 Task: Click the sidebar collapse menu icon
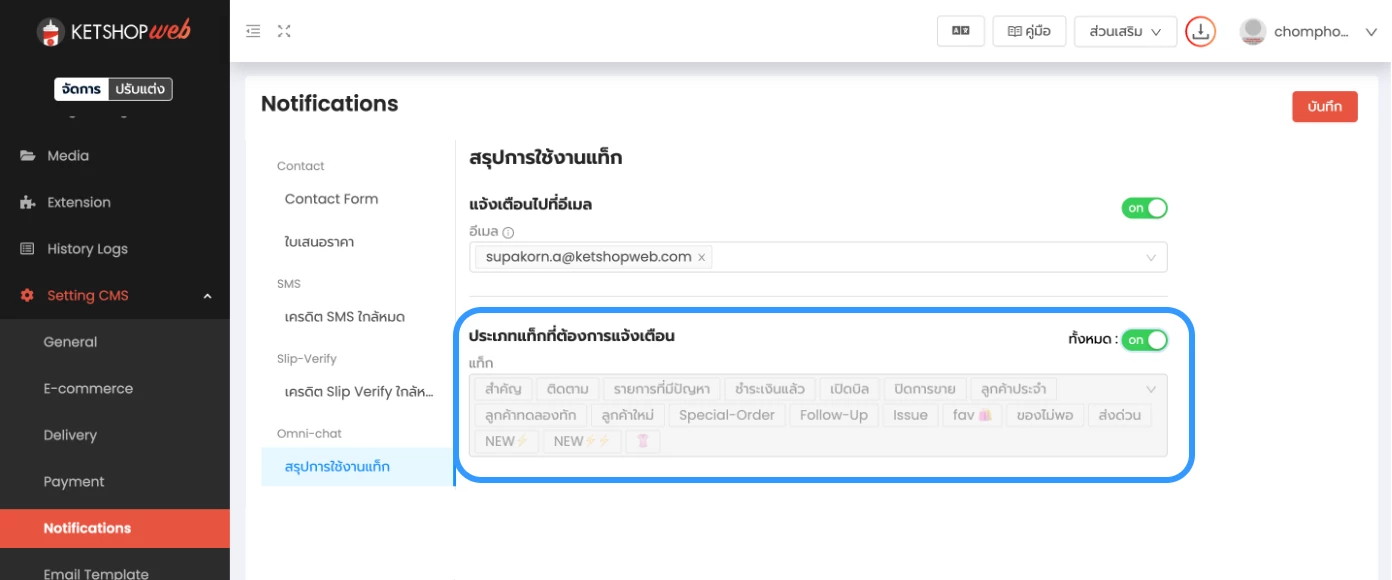[254, 31]
